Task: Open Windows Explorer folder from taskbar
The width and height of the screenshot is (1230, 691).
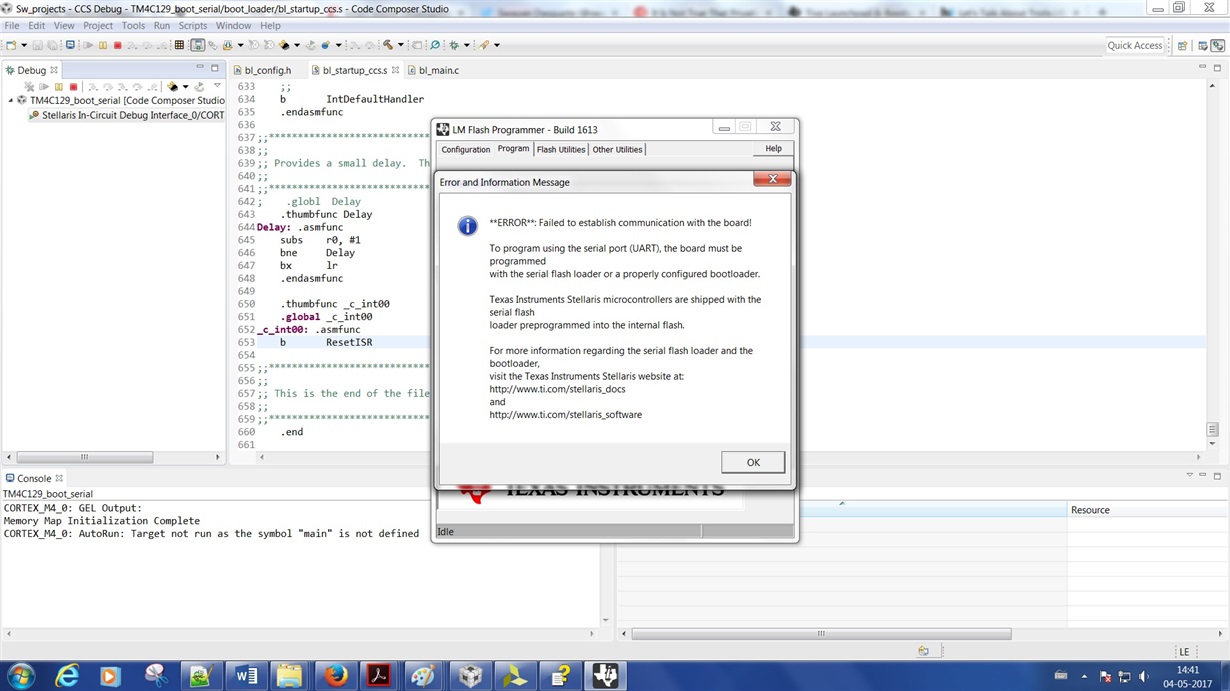Action: (289, 676)
